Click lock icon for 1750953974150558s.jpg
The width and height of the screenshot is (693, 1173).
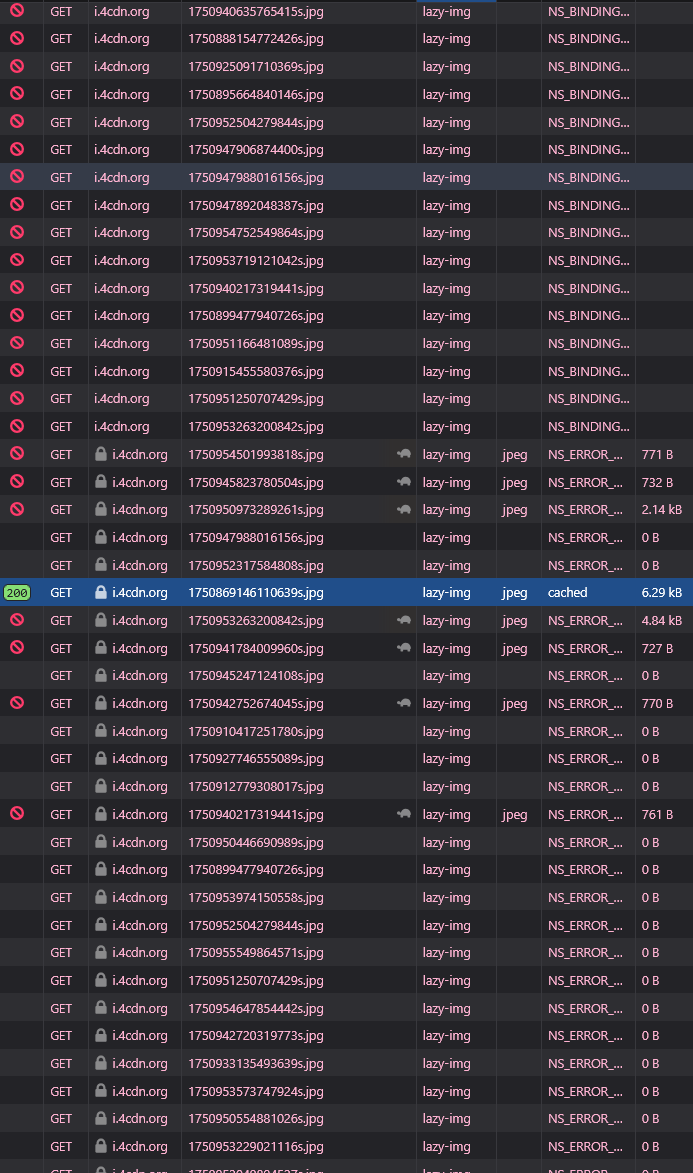(101, 896)
